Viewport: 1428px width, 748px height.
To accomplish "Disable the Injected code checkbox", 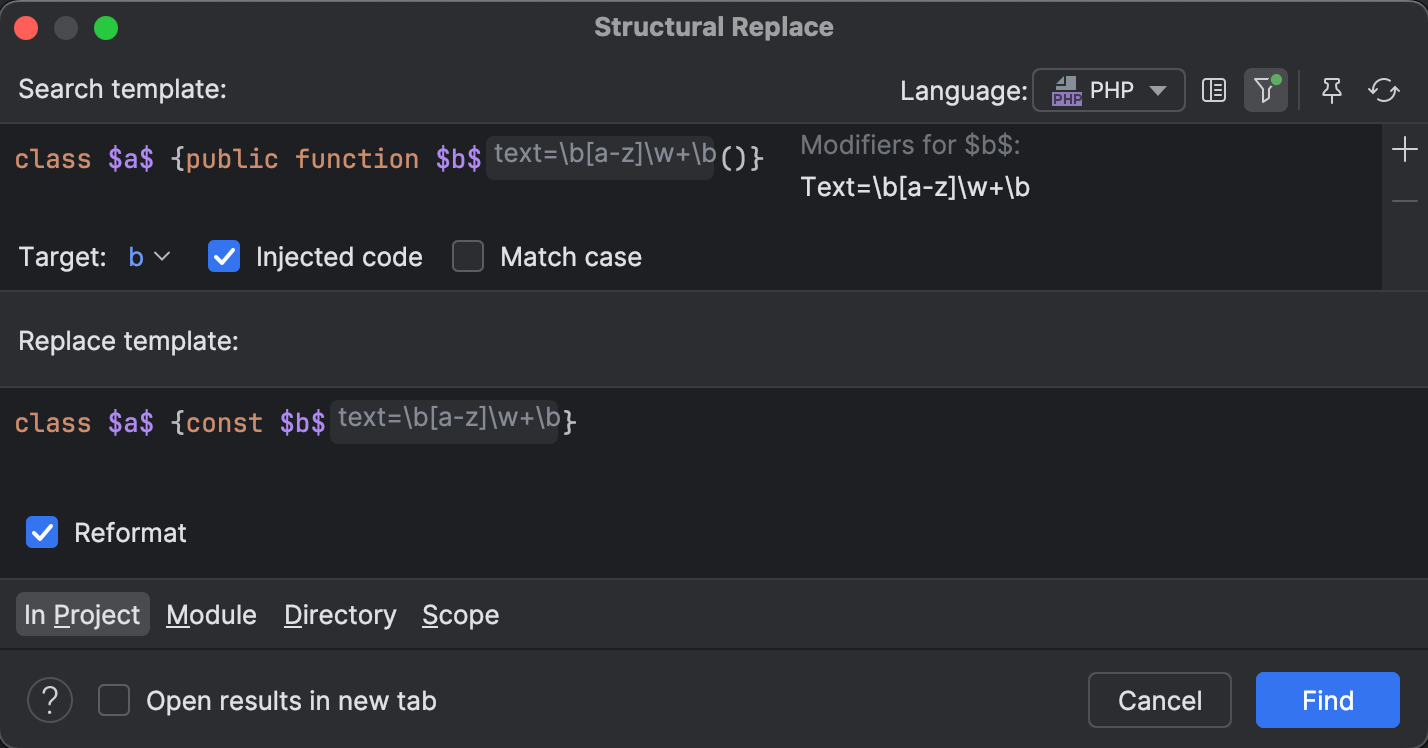I will [x=224, y=256].
